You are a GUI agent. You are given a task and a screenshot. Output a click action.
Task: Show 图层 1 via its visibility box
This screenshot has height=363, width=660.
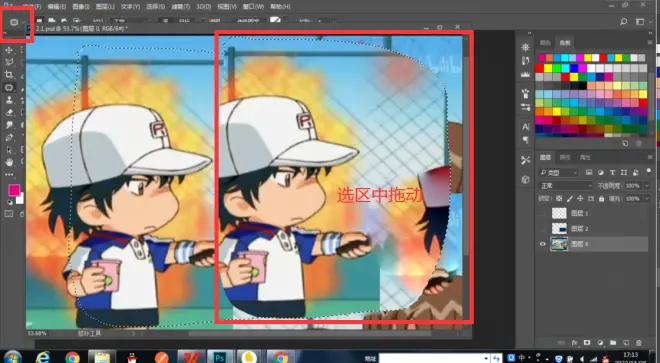[543, 214]
